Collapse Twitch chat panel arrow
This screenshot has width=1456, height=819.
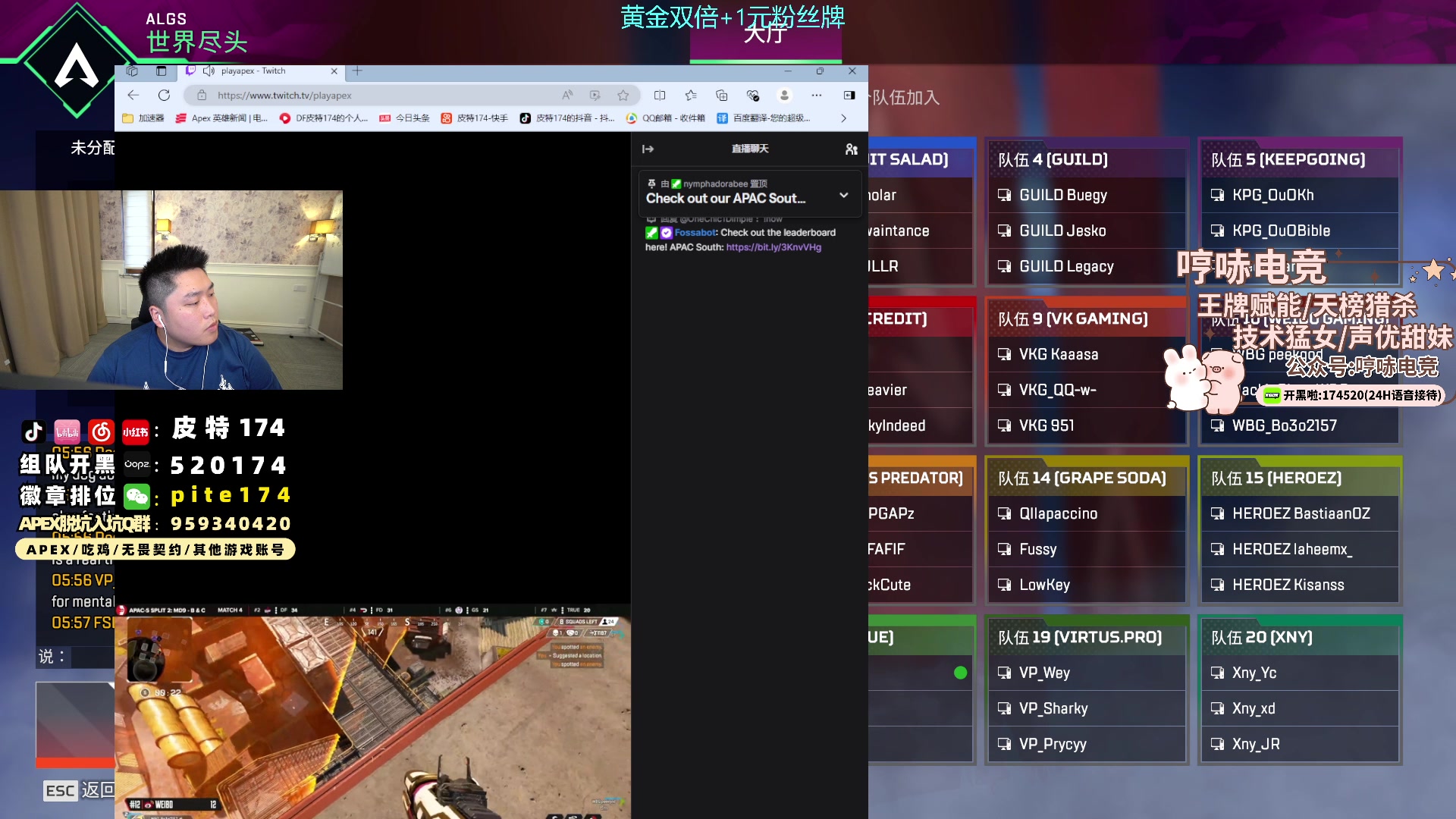tap(648, 149)
